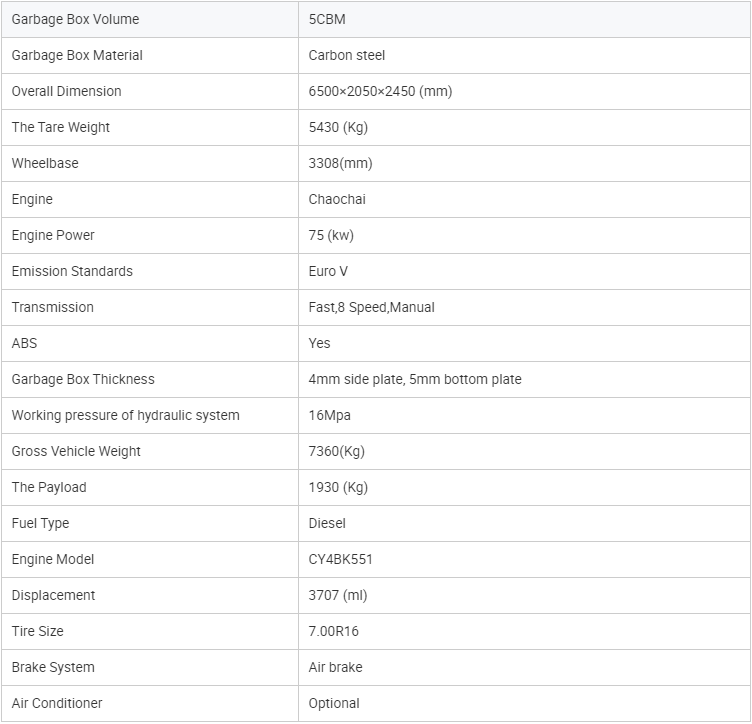
Task: Select the Chaochai engine value
Action: [337, 199]
